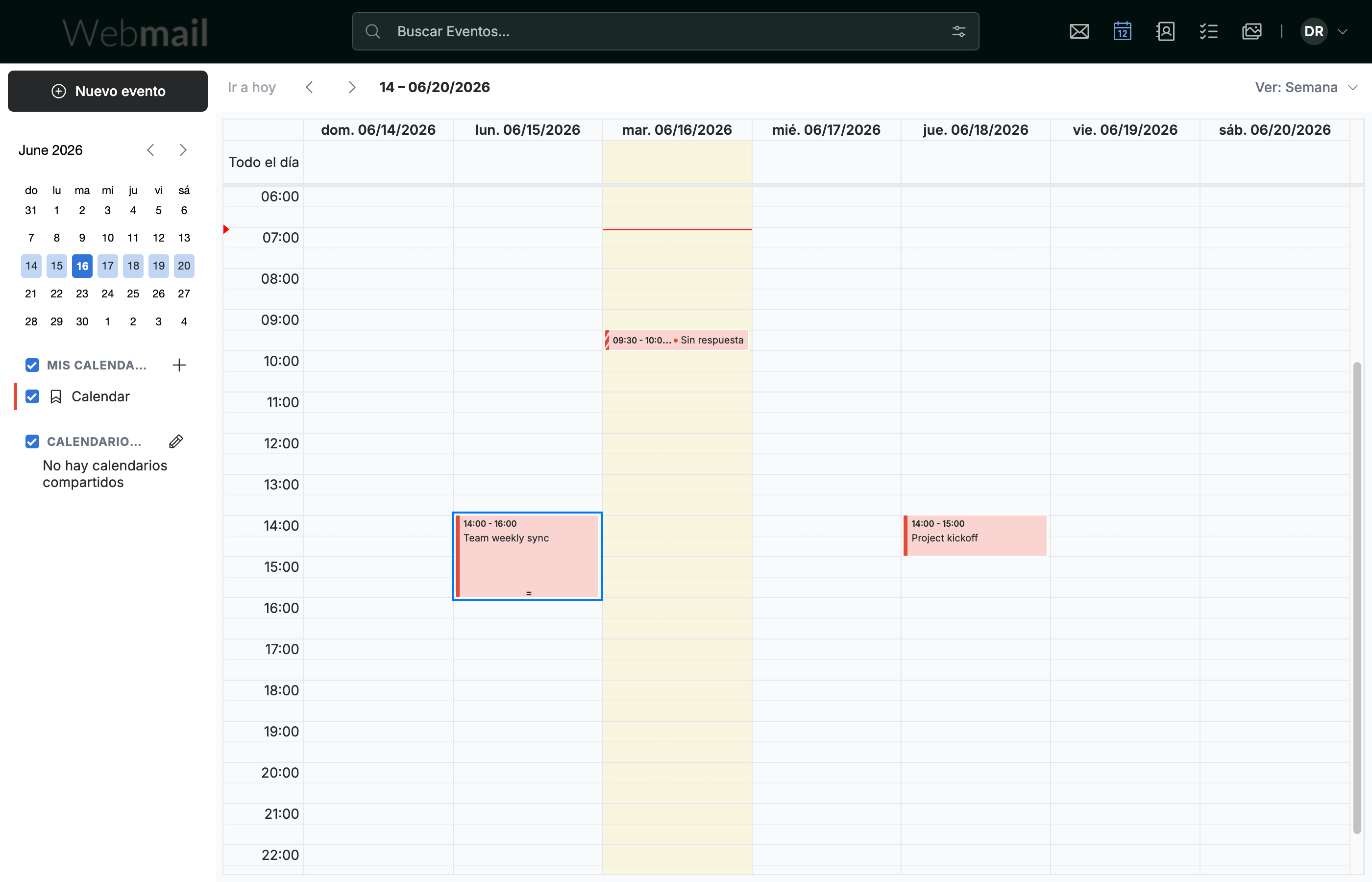The height and width of the screenshot is (882, 1372).
Task: Click the mar. 06/16/2026 column header
Action: tap(677, 130)
